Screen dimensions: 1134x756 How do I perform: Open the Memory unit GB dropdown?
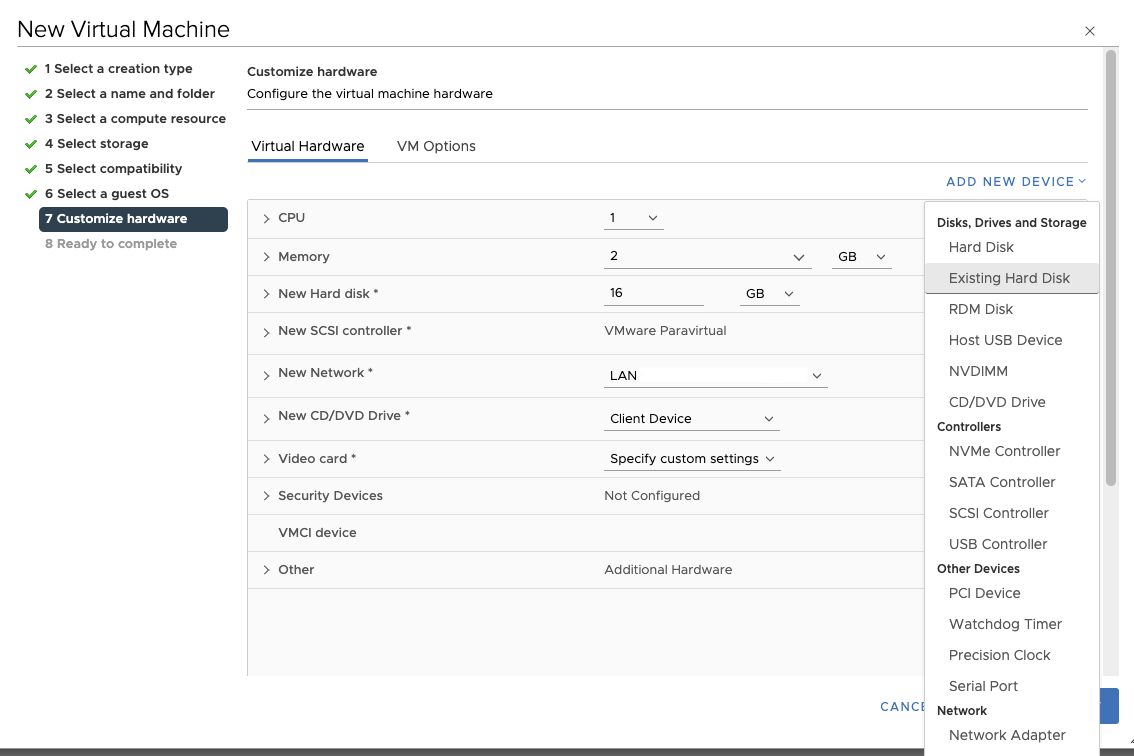[x=861, y=257]
